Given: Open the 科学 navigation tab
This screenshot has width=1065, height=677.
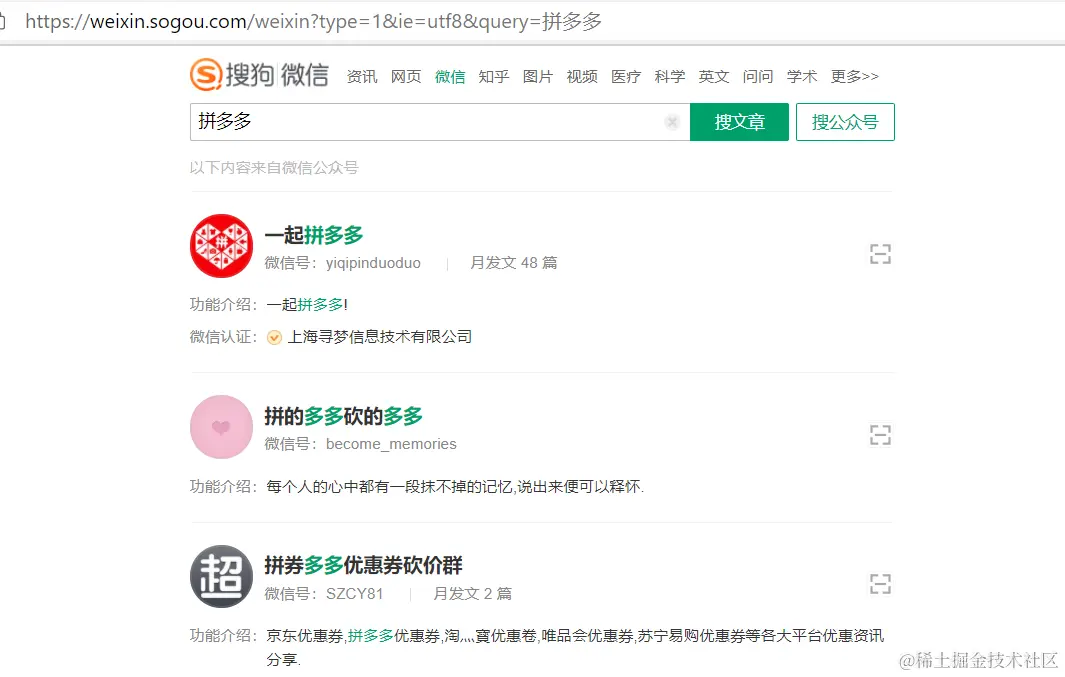Looking at the screenshot, I should [x=670, y=77].
